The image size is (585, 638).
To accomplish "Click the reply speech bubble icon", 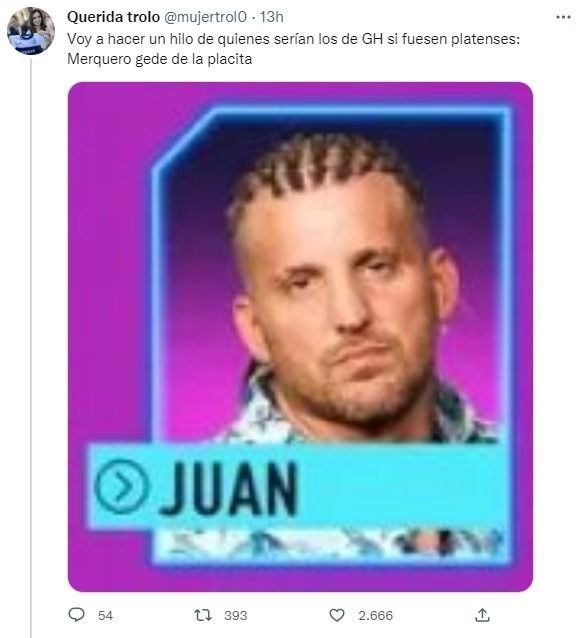I will coord(76,615).
